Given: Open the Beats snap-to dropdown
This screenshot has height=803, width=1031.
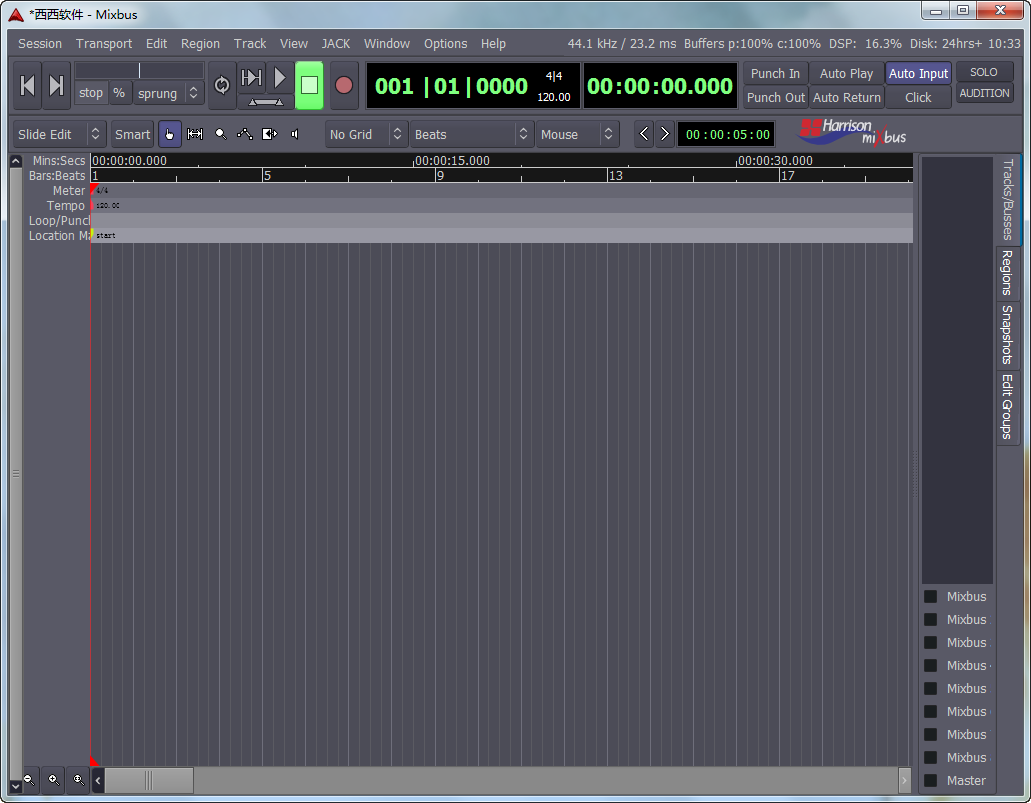Looking at the screenshot, I should pos(471,134).
